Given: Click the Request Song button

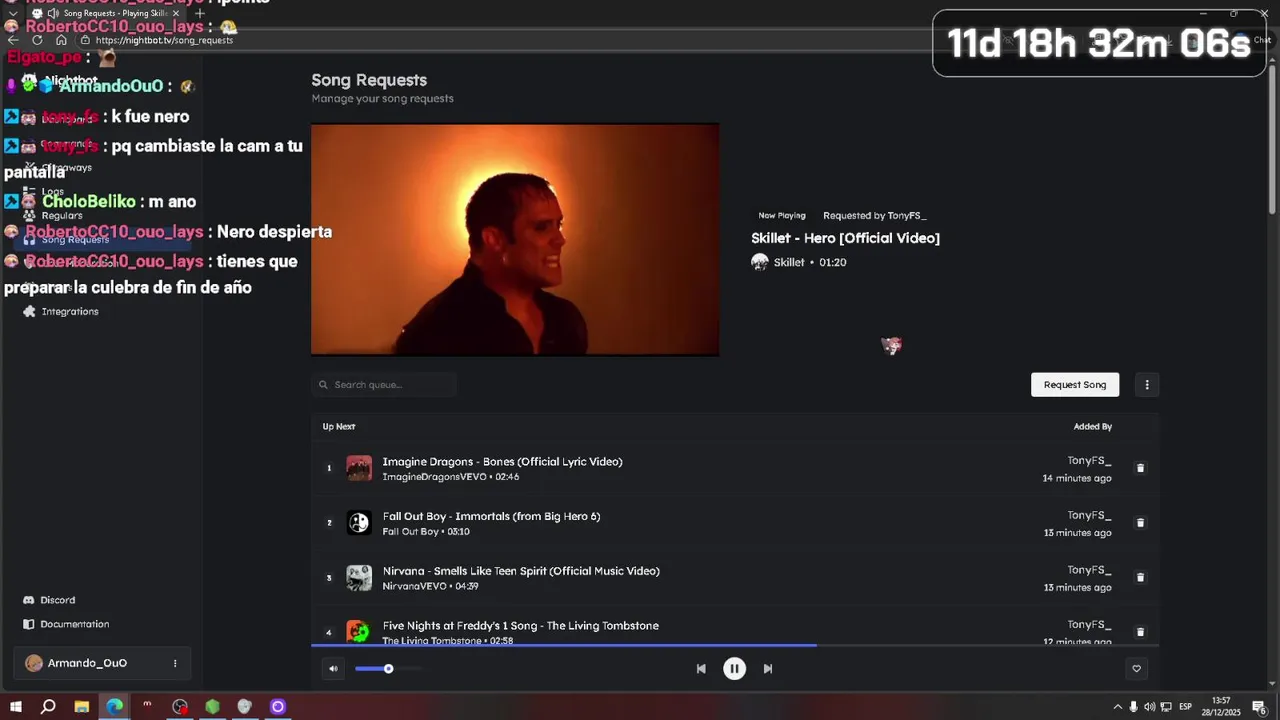Looking at the screenshot, I should 1075,385.
